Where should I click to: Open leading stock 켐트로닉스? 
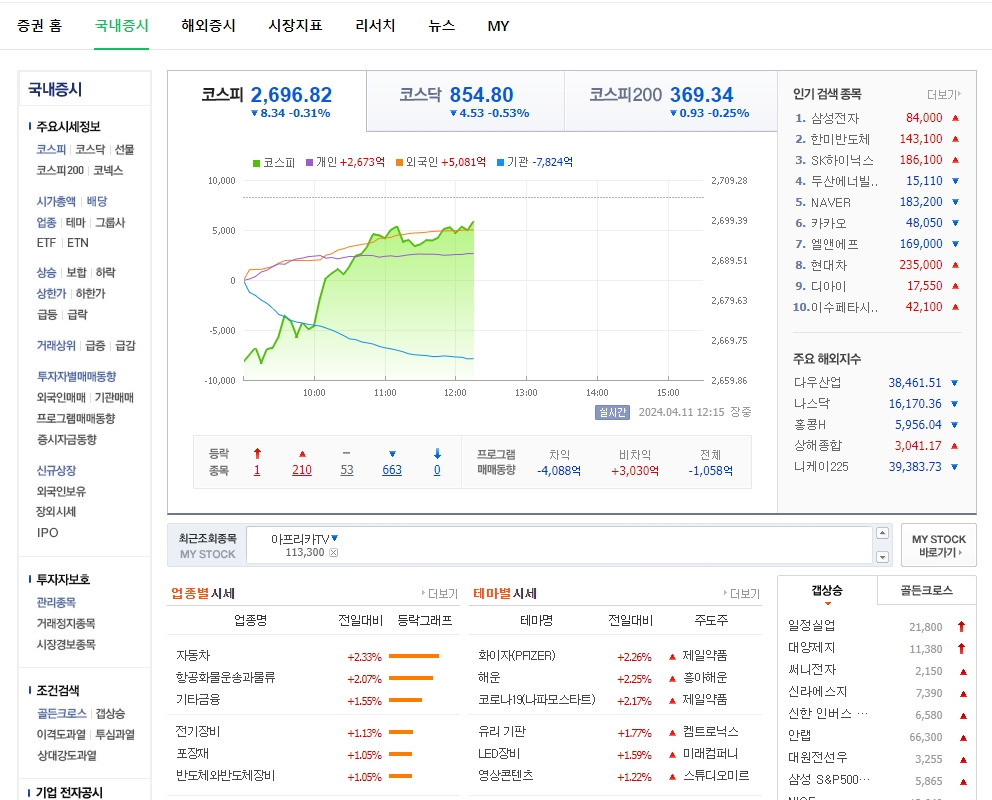710,732
